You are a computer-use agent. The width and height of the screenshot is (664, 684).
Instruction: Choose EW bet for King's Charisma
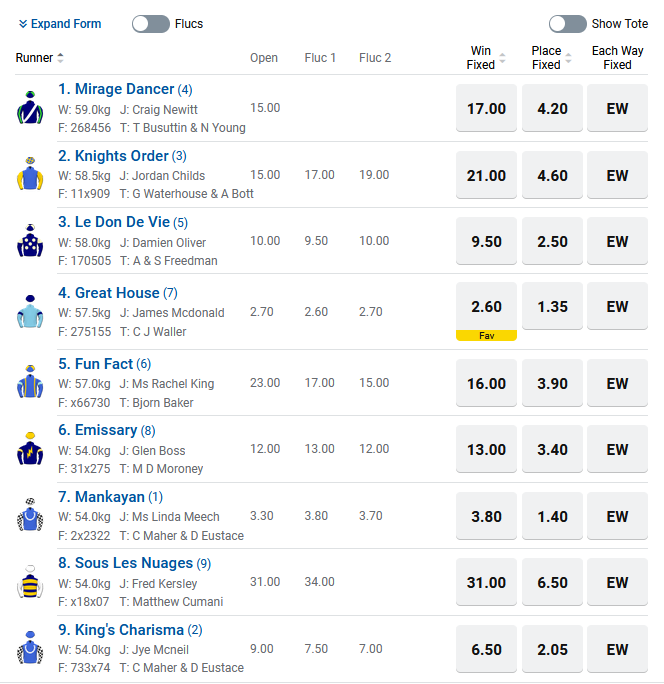[617, 649]
